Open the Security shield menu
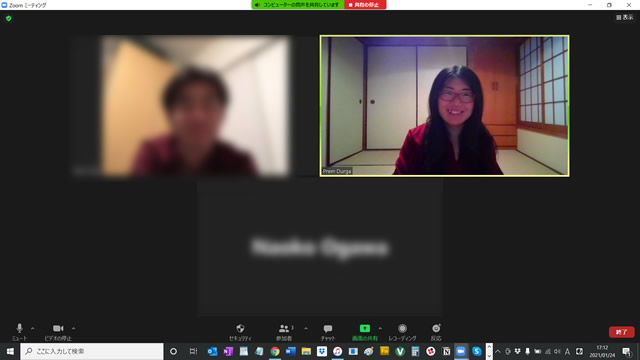Image resolution: width=640 pixels, height=360 pixels. [x=240, y=332]
